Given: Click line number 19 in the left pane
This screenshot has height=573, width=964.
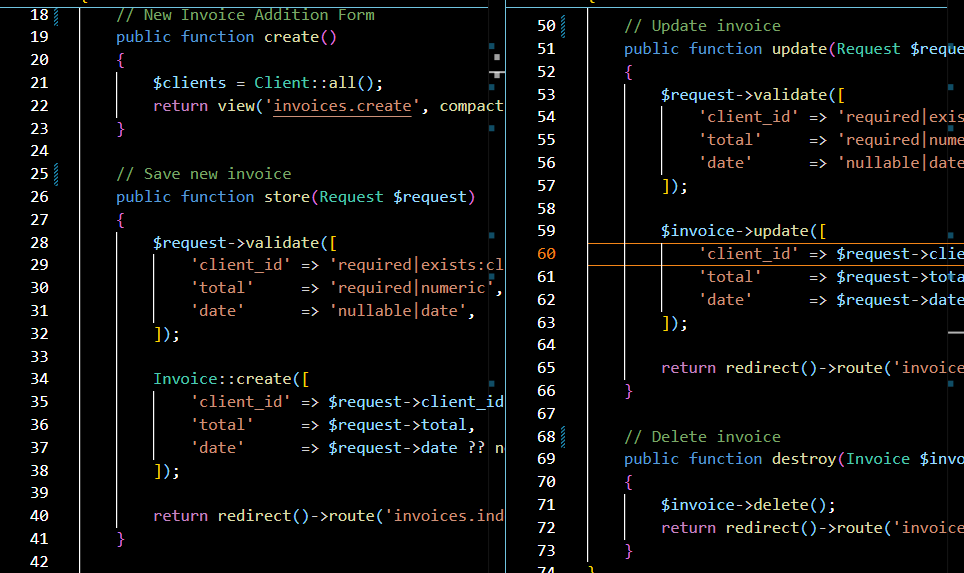Looking at the screenshot, I should click(x=39, y=37).
